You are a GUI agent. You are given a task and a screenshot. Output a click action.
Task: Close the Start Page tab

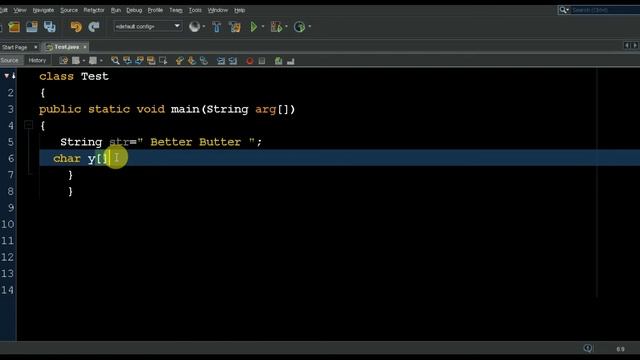(x=36, y=47)
